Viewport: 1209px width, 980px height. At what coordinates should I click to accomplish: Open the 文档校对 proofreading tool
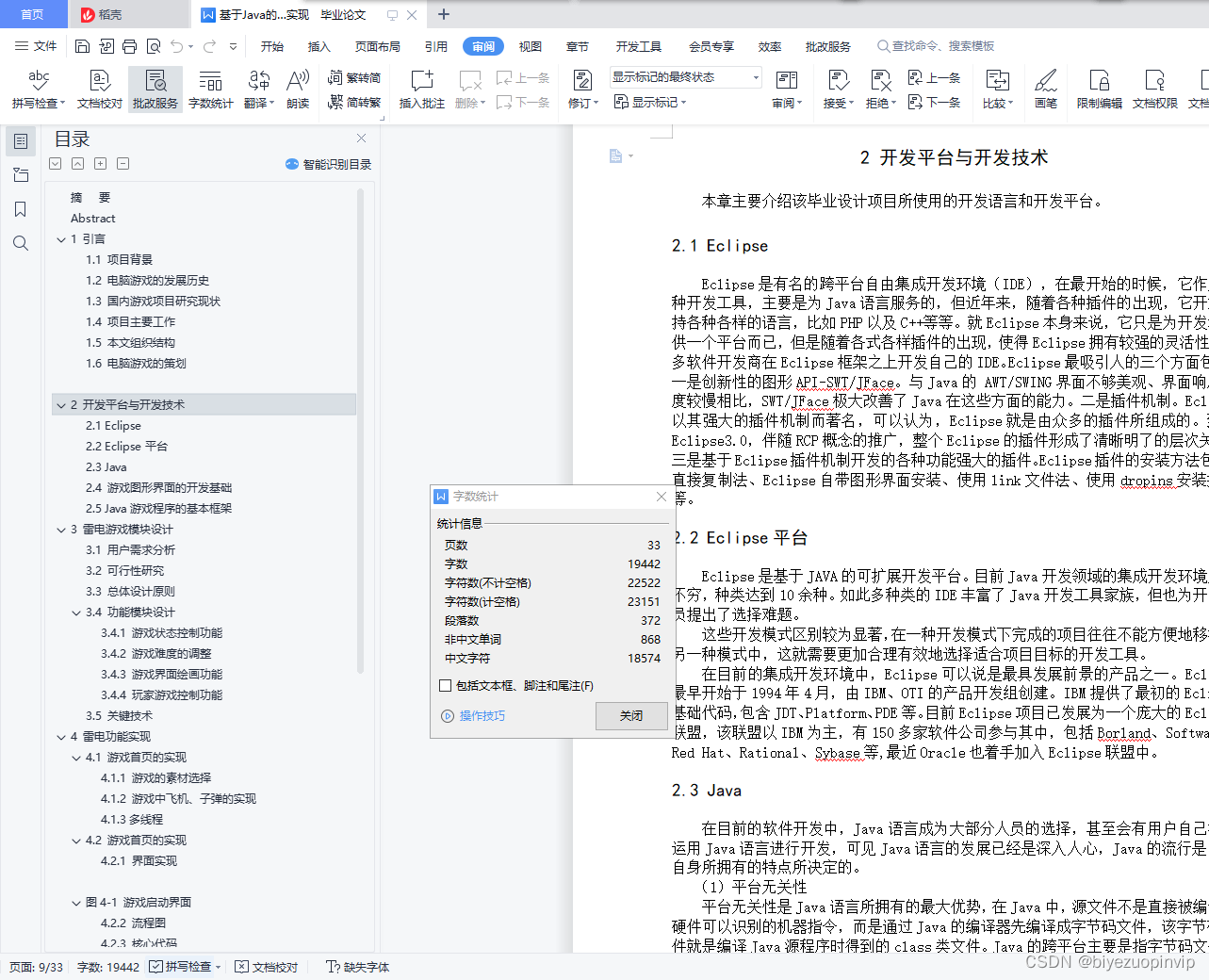click(x=100, y=90)
